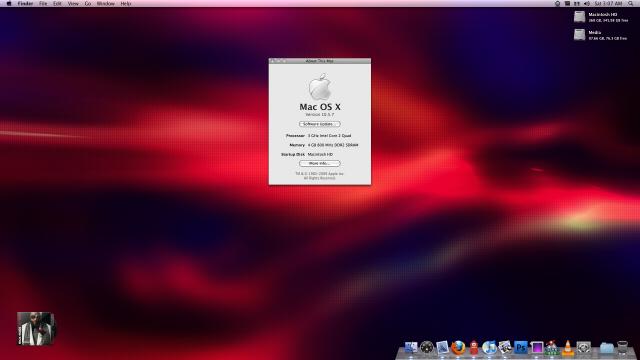Click the Memory value '4 GB 800 MHz DDR2 SDRAM'
640x360 pixels.
point(333,145)
